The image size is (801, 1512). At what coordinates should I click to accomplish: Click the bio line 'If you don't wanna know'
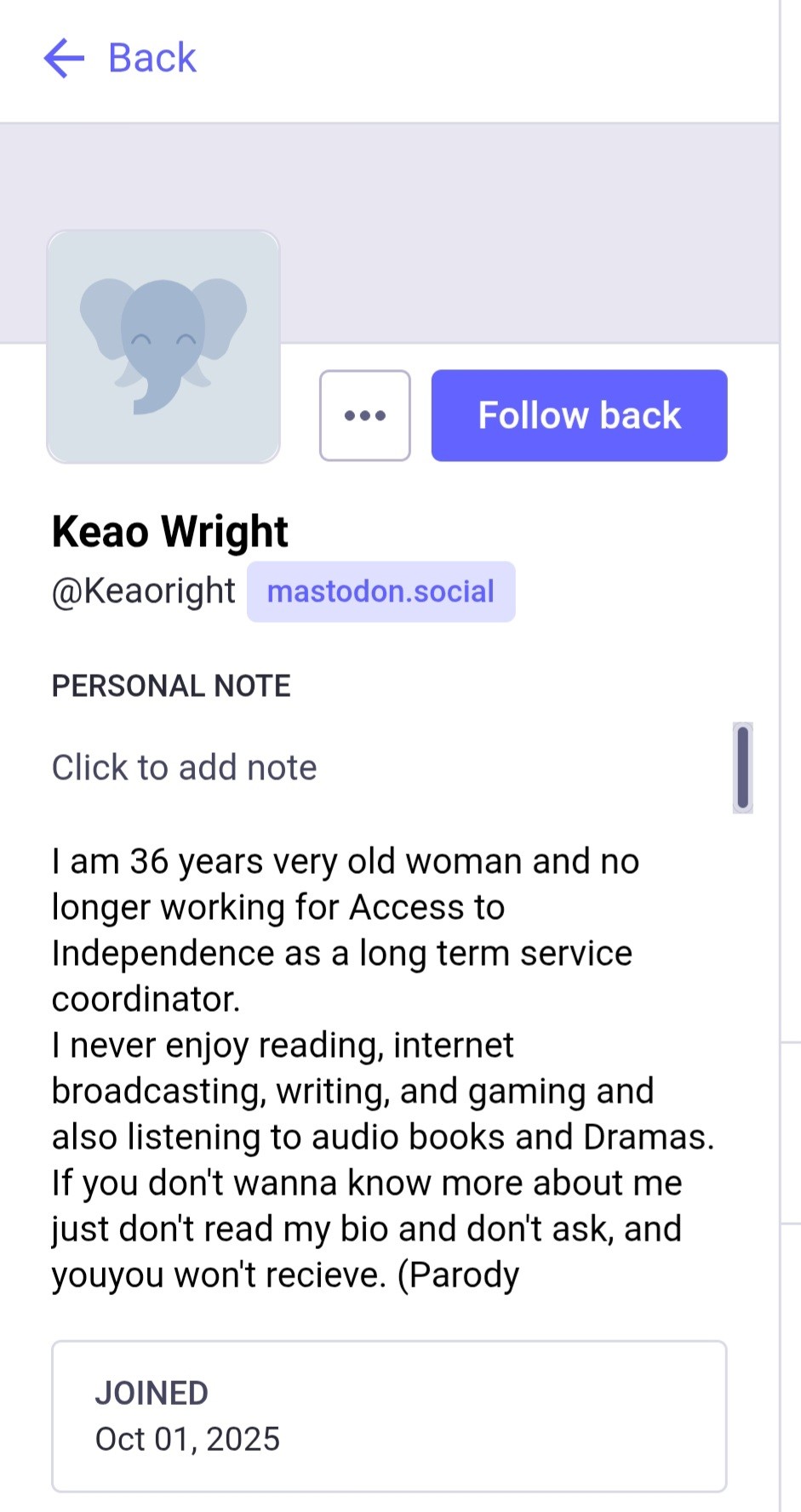(x=366, y=1184)
